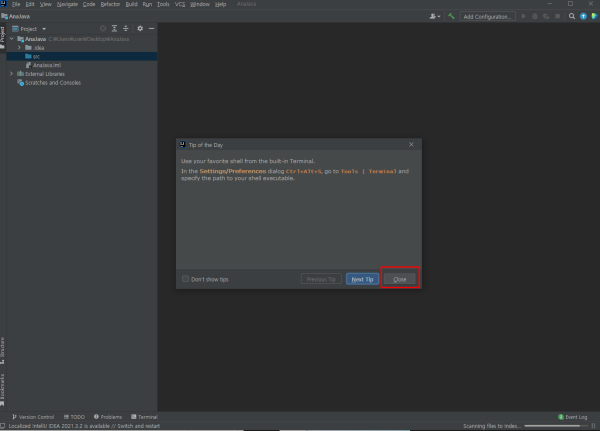Image resolution: width=600 pixels, height=431 pixels.
Task: Open the Tools menu
Action: 163,4
